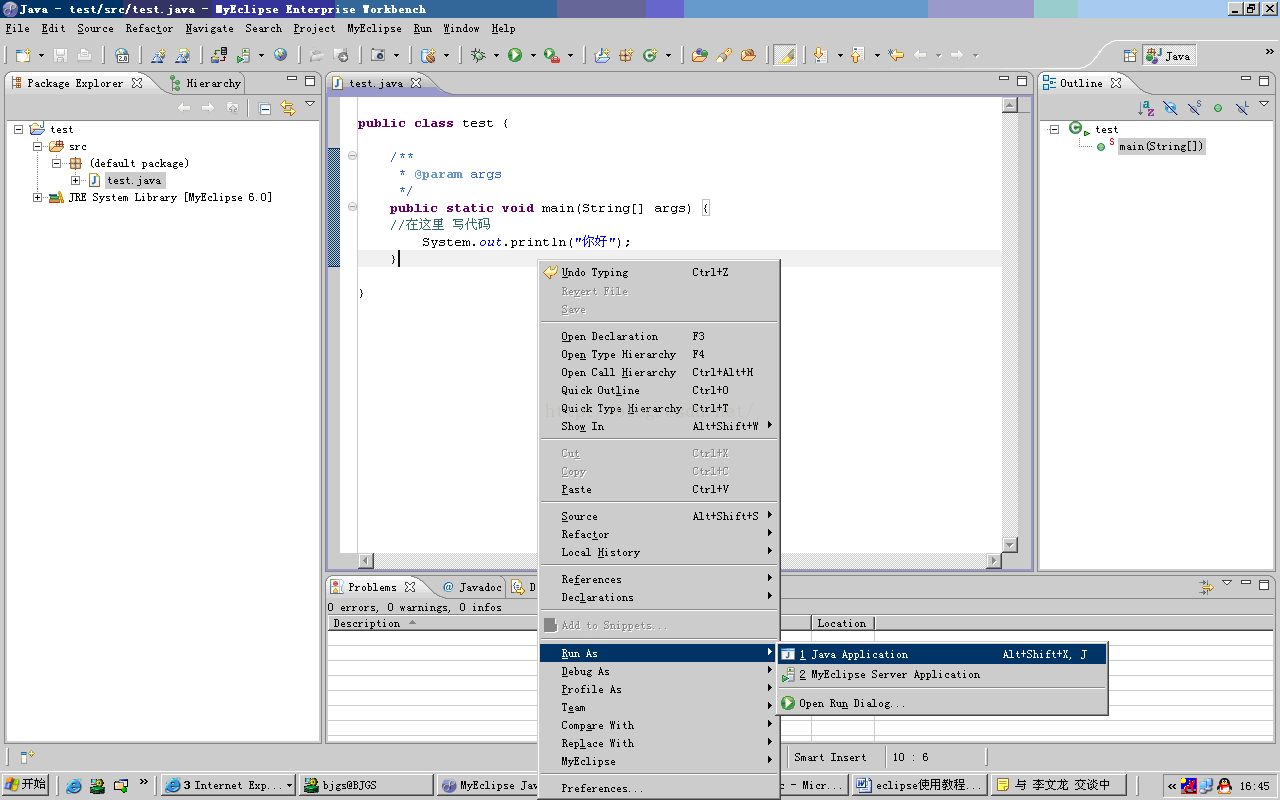Toggle Hide Non-Public members in Outline
This screenshot has width=1280, height=800.
tap(1218, 108)
